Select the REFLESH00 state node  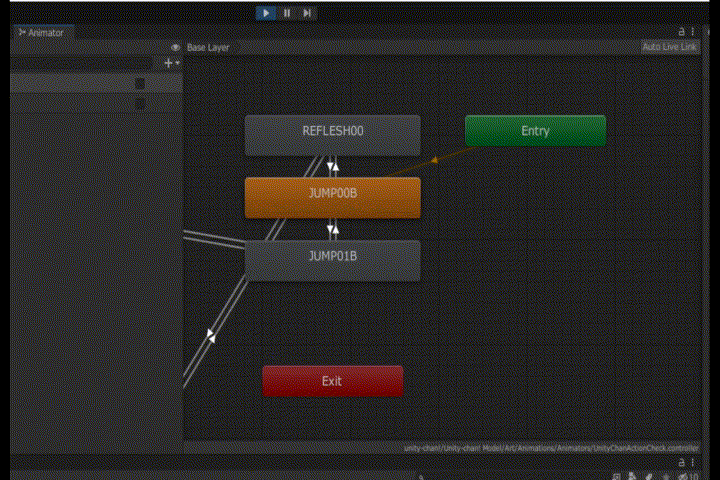332,135
